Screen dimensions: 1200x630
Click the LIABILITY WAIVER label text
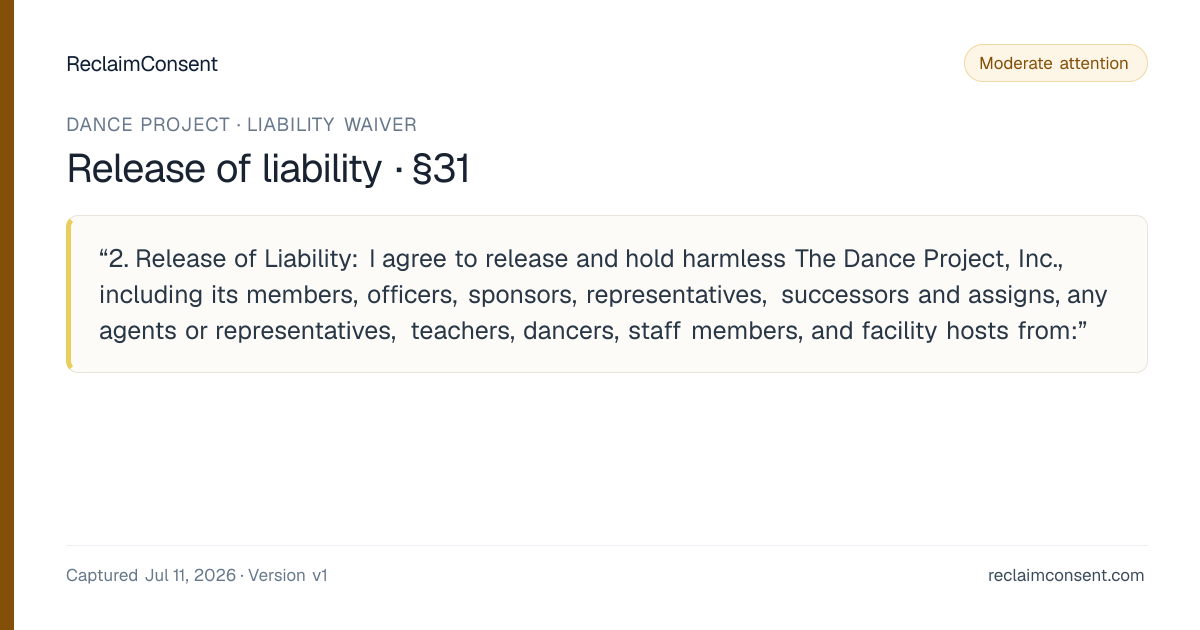(x=332, y=125)
